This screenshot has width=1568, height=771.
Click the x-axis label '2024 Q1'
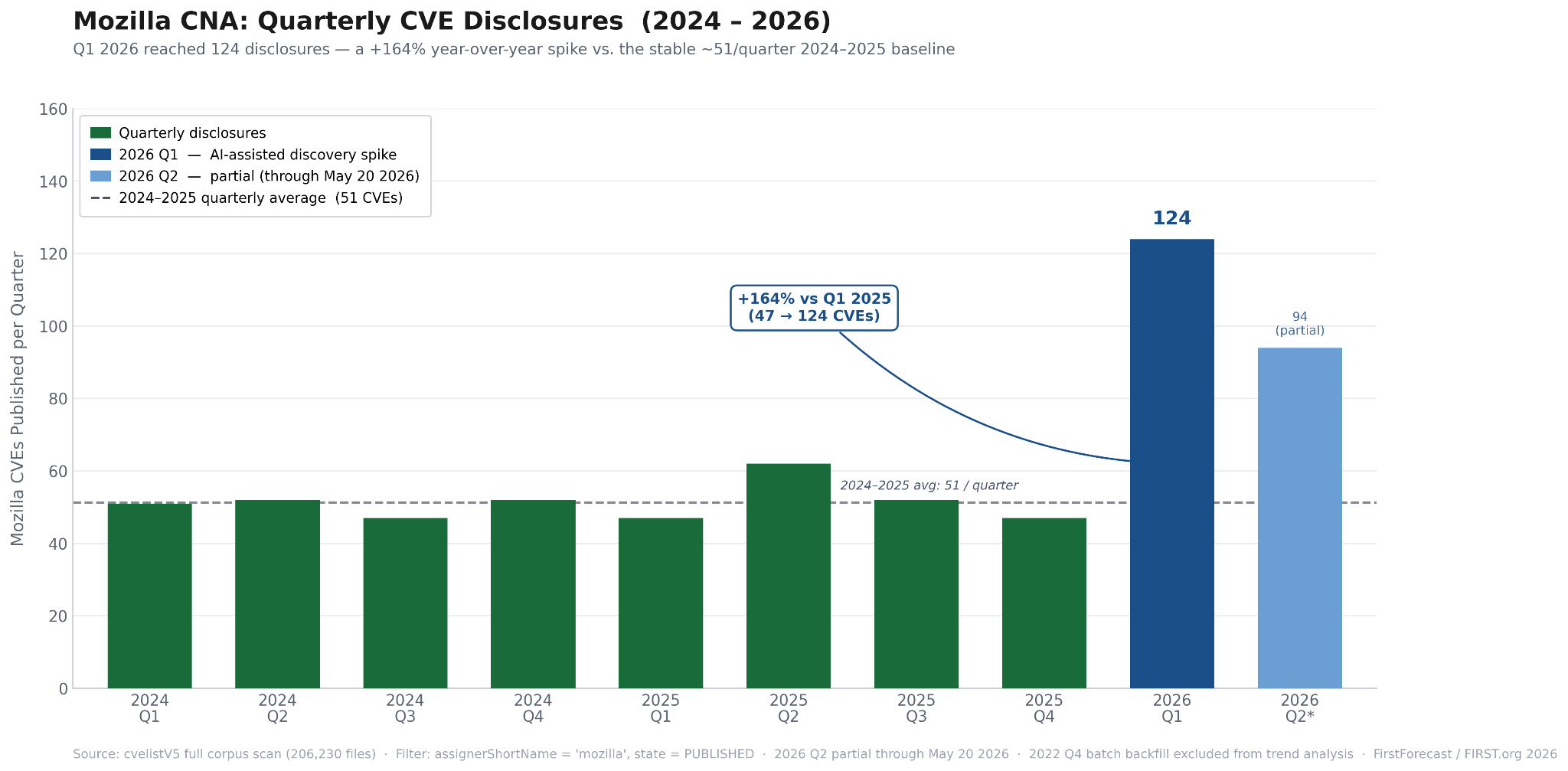click(150, 708)
